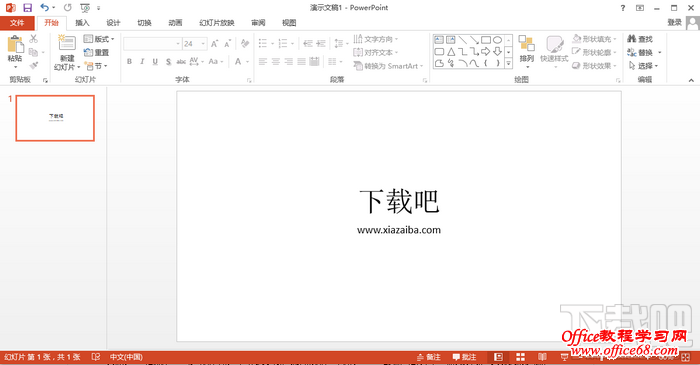Toggle Strikethrough (abc) formatting
Image resolution: width=700 pixels, height=365 pixels.
click(x=181, y=62)
